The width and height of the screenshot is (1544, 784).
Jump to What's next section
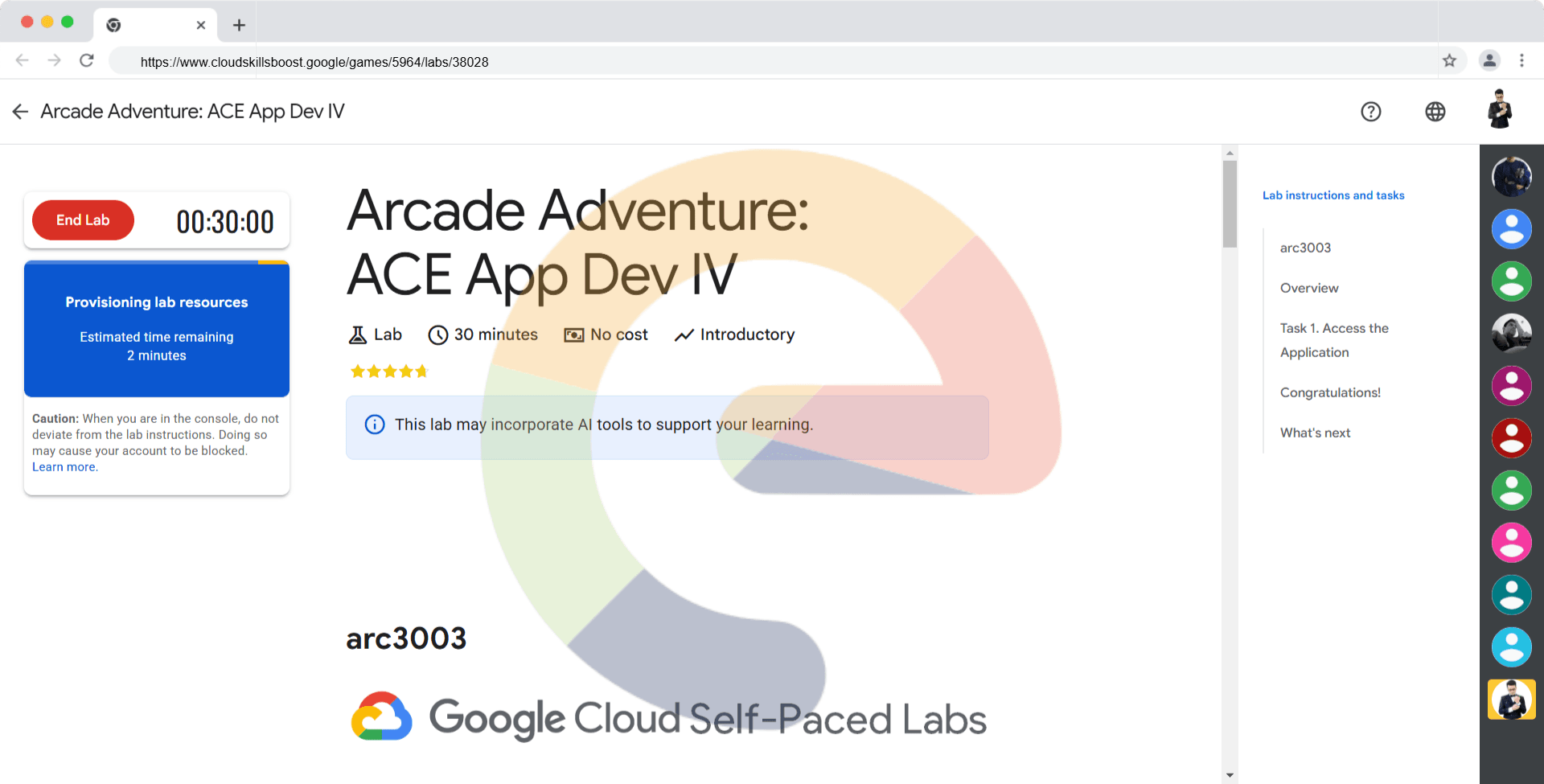point(1315,433)
